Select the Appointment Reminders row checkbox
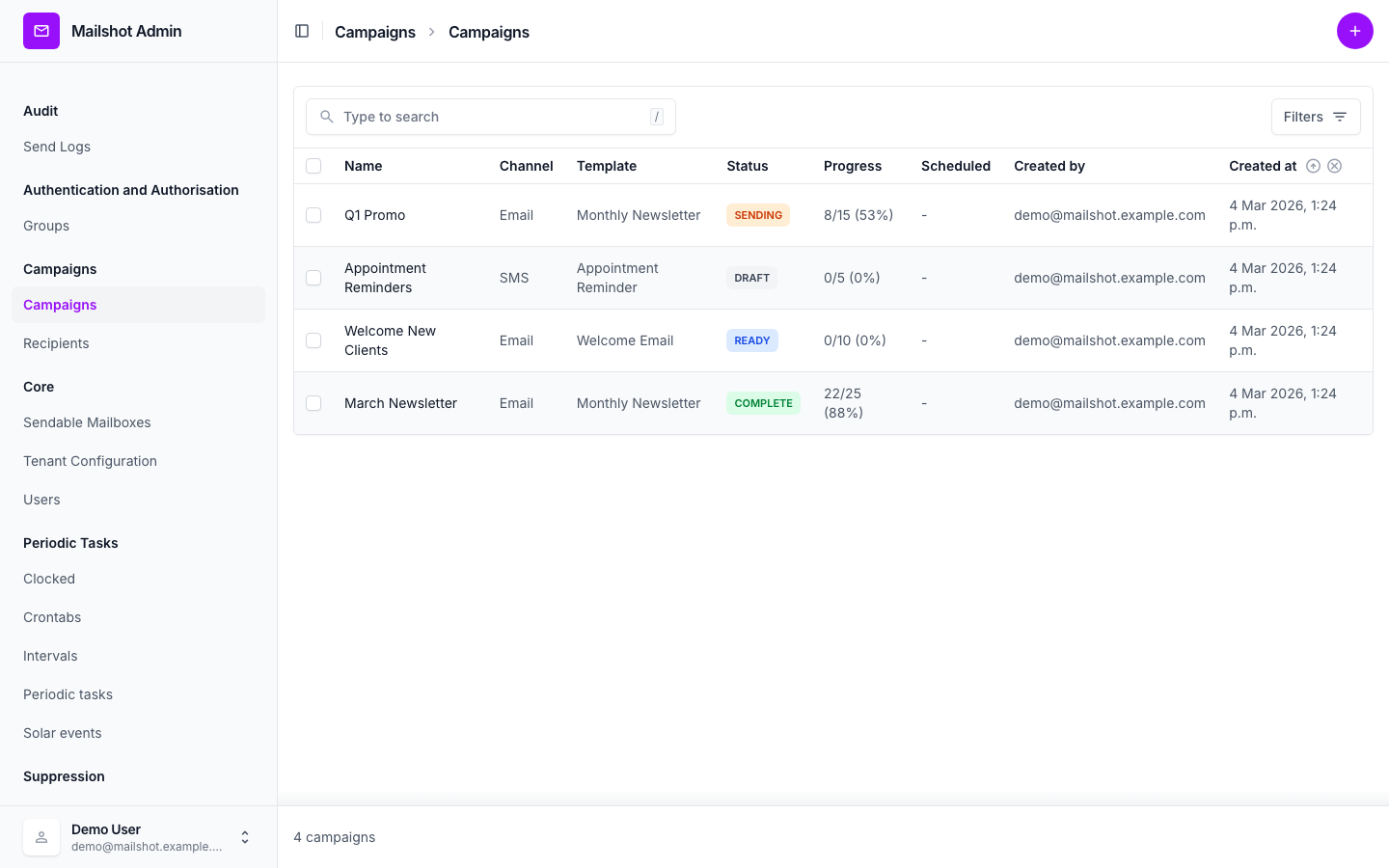This screenshot has width=1389, height=868. point(313,278)
